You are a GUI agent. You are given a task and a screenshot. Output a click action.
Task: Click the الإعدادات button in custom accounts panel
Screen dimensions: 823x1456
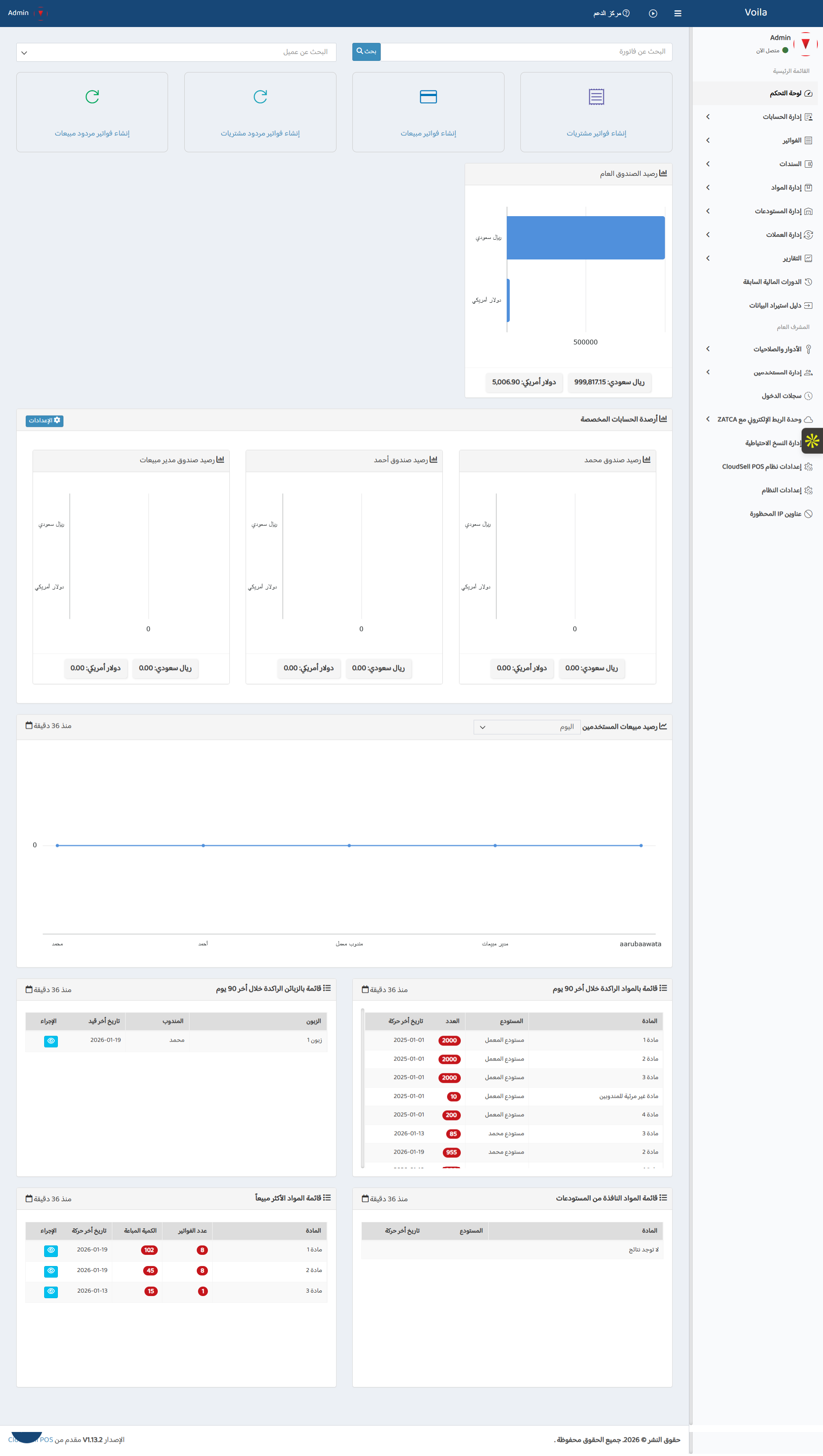(x=45, y=421)
